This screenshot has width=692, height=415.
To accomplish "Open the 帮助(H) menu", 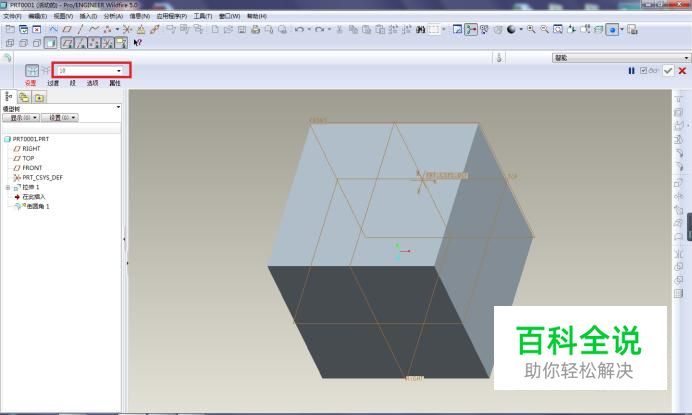I will point(256,16).
